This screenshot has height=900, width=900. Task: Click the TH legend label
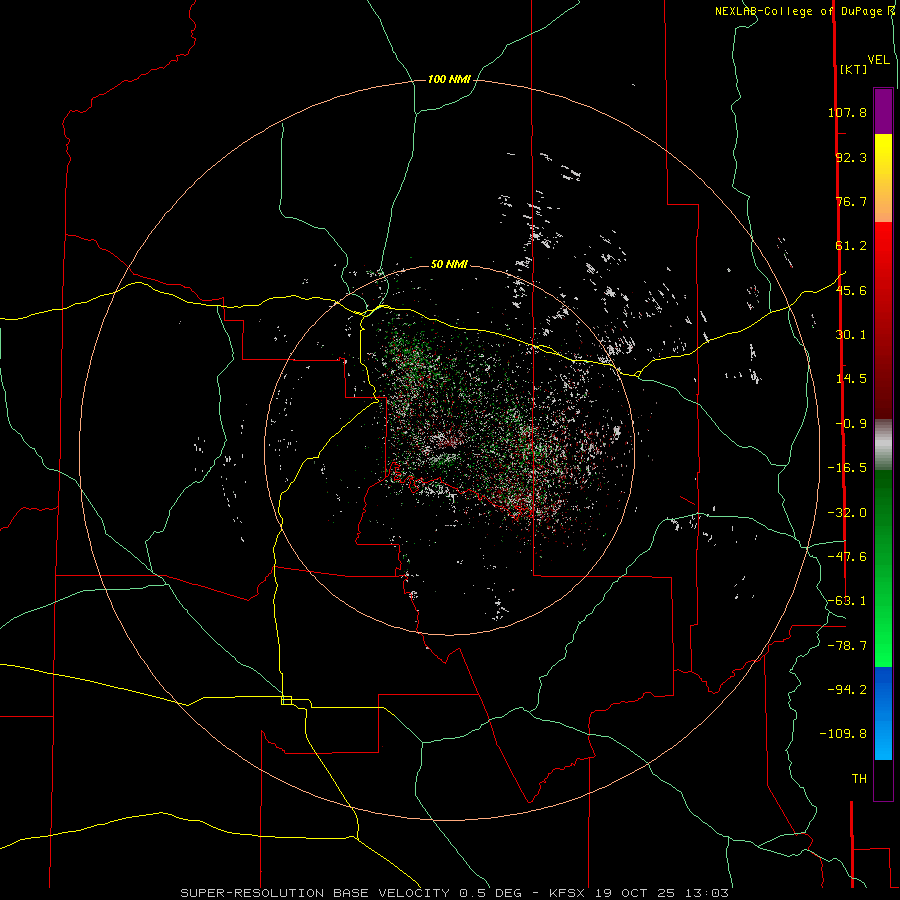(859, 779)
